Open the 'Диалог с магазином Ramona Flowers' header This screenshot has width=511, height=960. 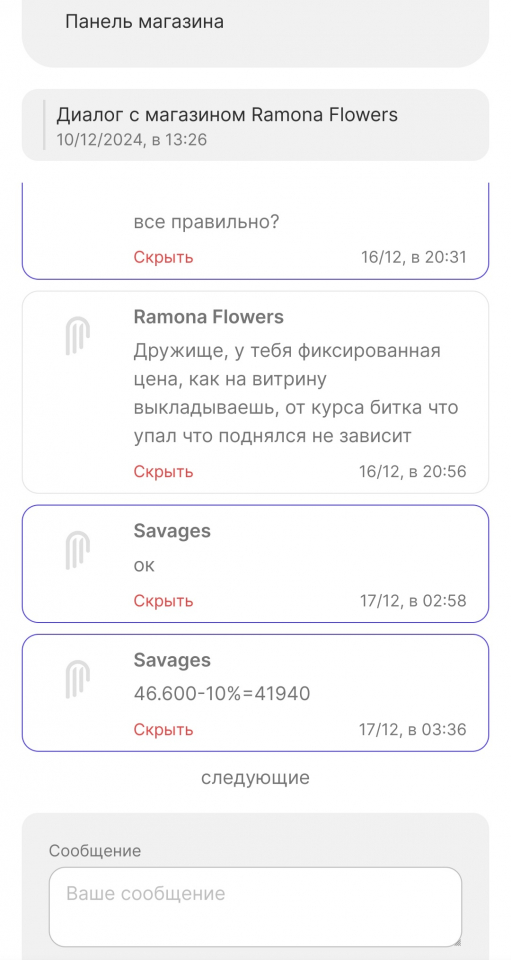click(227, 114)
